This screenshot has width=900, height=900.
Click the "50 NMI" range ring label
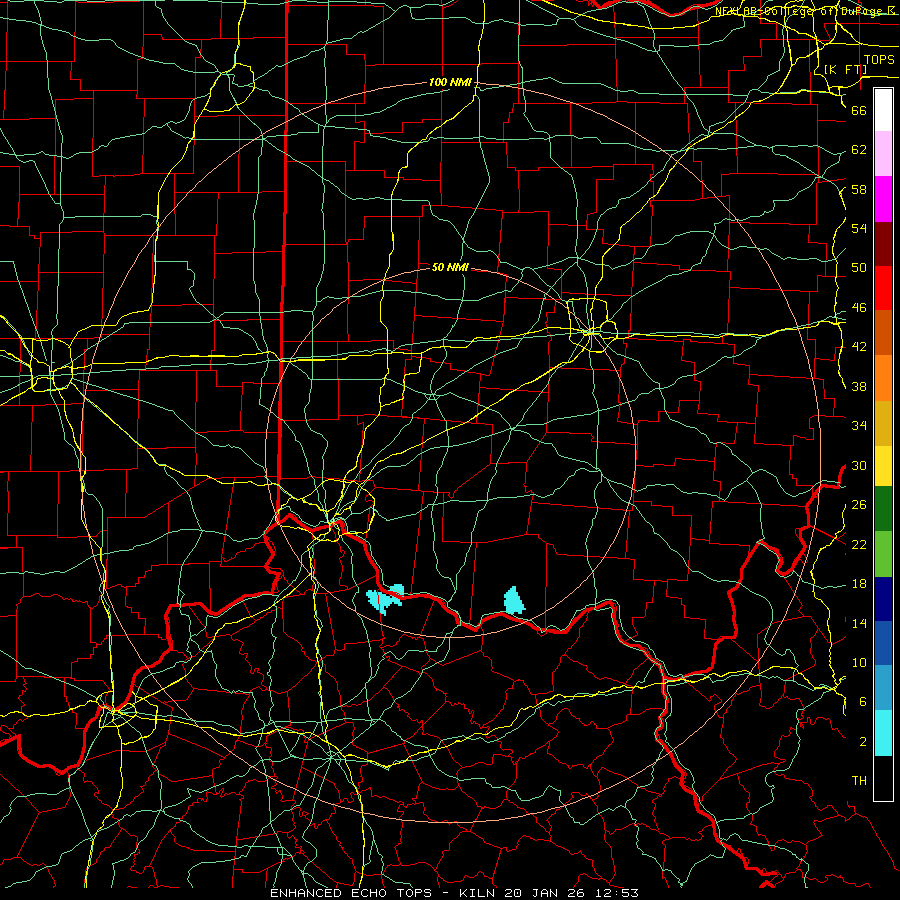pos(450,267)
